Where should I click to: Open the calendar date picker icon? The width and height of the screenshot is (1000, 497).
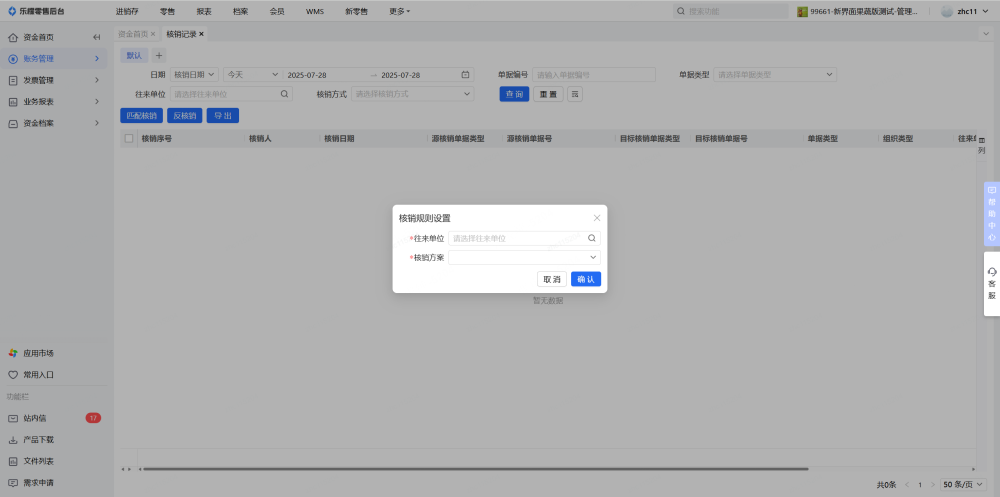[465, 75]
